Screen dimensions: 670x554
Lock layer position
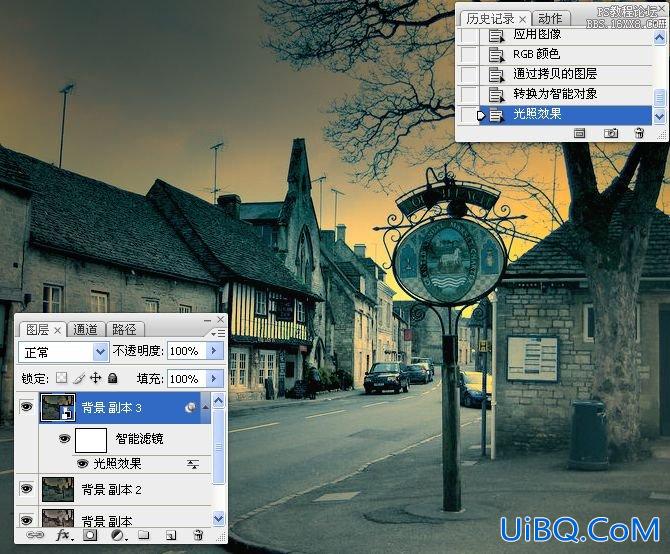pos(95,378)
